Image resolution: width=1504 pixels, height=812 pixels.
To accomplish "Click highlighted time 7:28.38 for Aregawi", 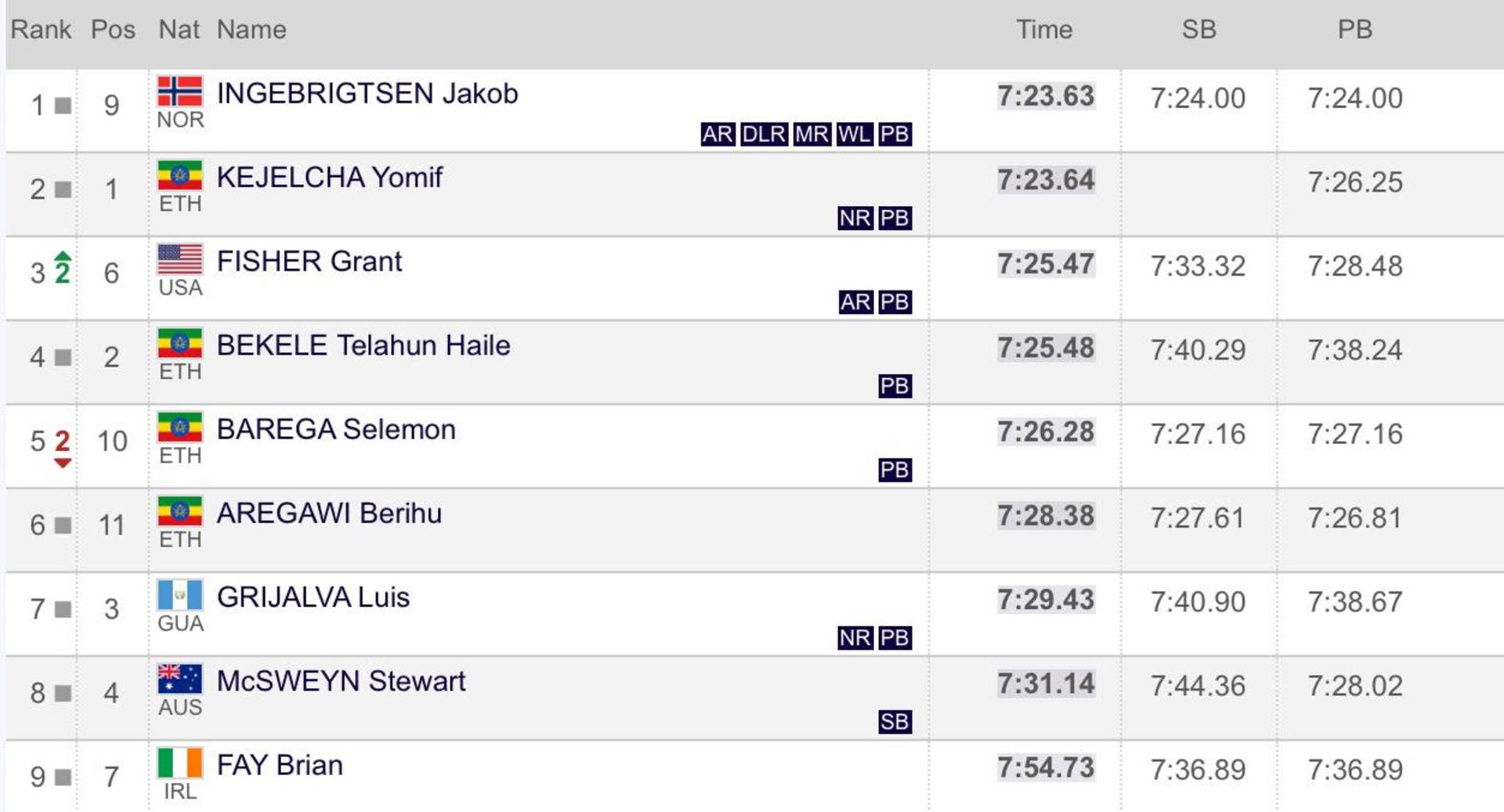I will tap(1046, 516).
